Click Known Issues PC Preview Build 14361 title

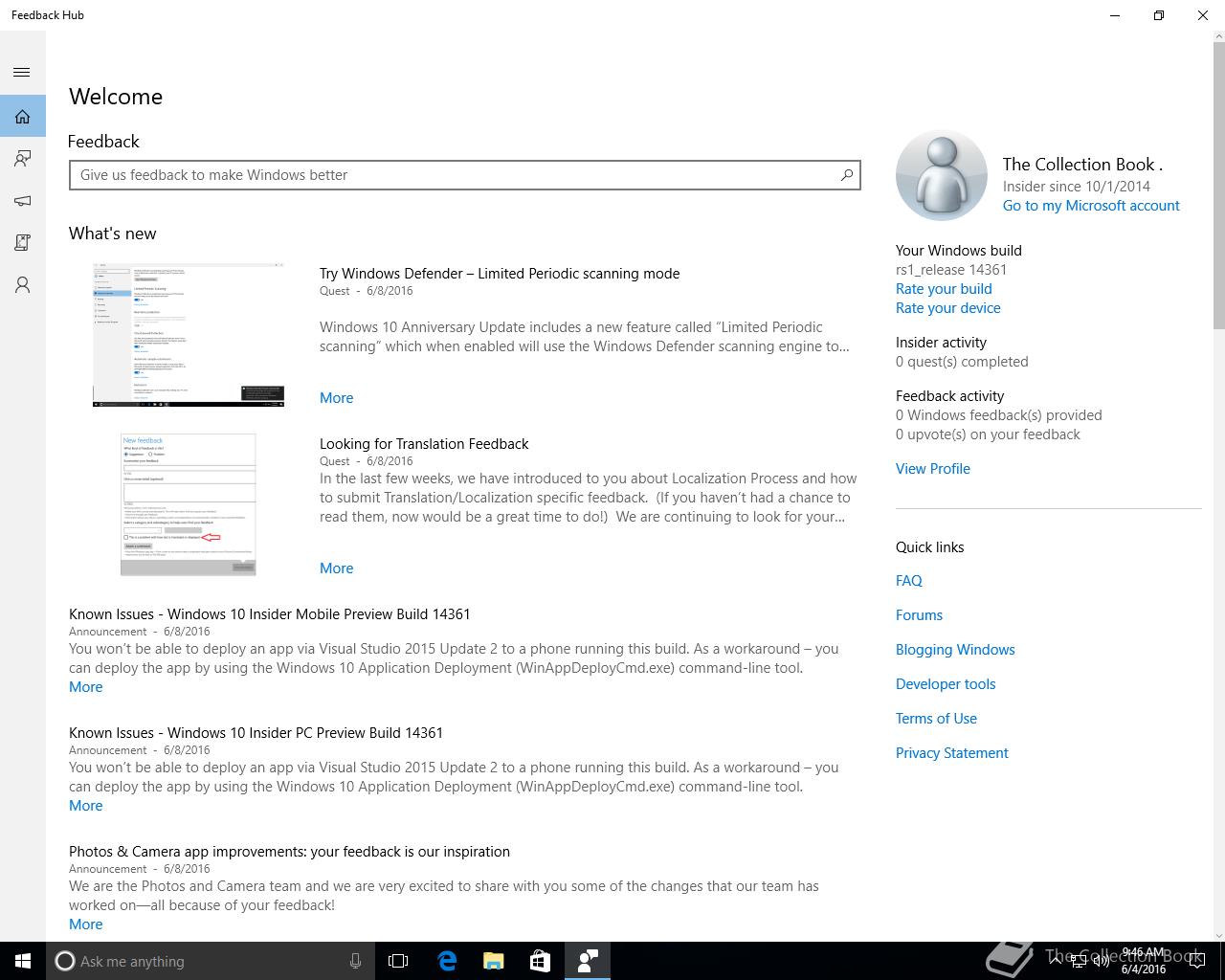pyautogui.click(x=256, y=733)
